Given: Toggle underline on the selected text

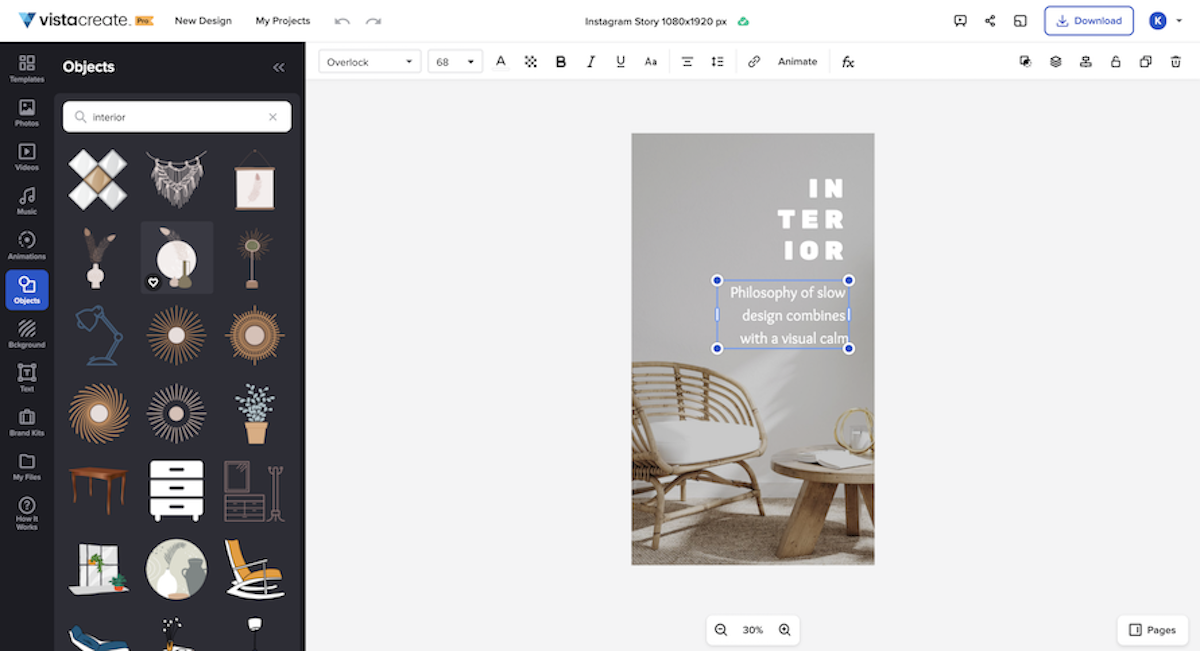Looking at the screenshot, I should (620, 61).
